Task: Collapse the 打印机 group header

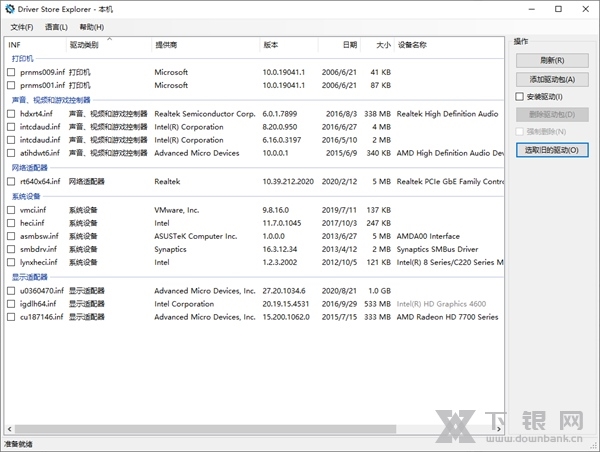Action: click(22, 59)
